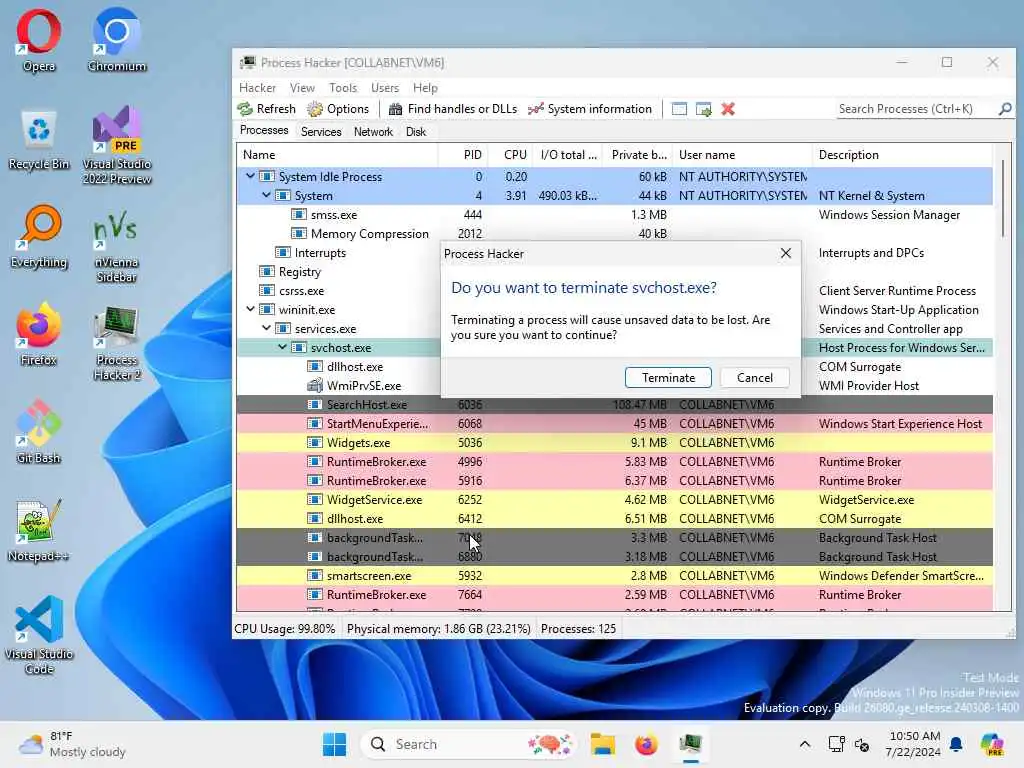Image resolution: width=1024 pixels, height=768 pixels.
Task: Launch Firefox from the desktop
Action: pos(39,335)
